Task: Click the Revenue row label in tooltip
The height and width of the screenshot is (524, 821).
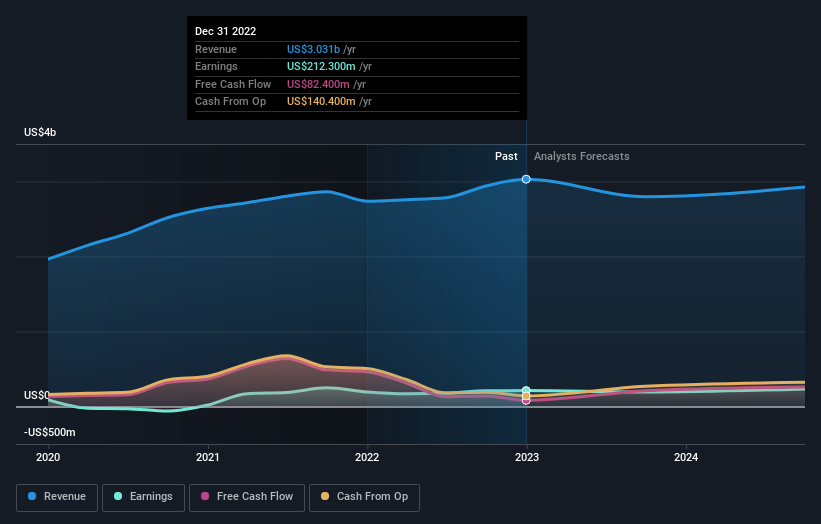Action: 216,49
